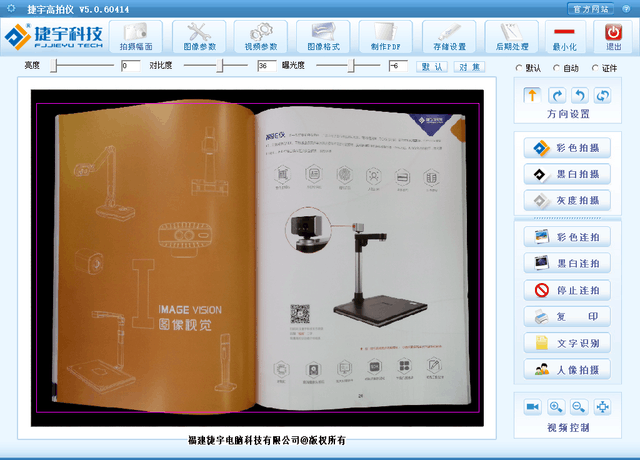
Task: Zoom in using video control magnifier
Action: (x=556, y=407)
